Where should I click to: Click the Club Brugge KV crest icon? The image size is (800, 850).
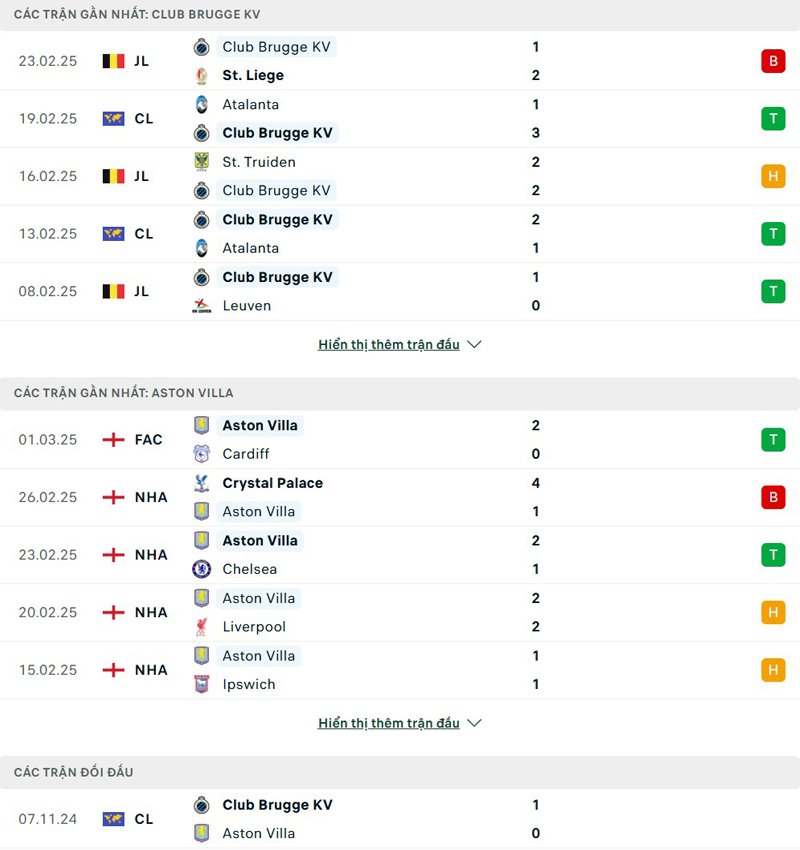[x=200, y=46]
